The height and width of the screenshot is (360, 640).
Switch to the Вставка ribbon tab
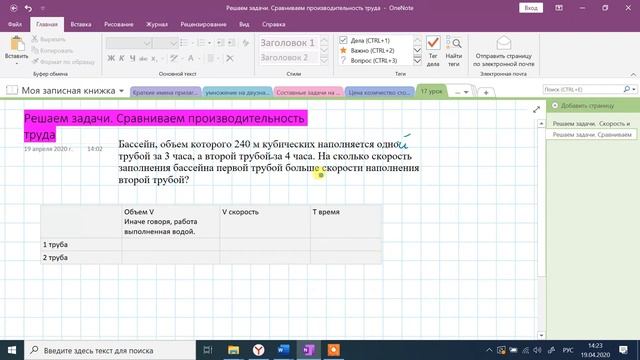pyautogui.click(x=81, y=24)
